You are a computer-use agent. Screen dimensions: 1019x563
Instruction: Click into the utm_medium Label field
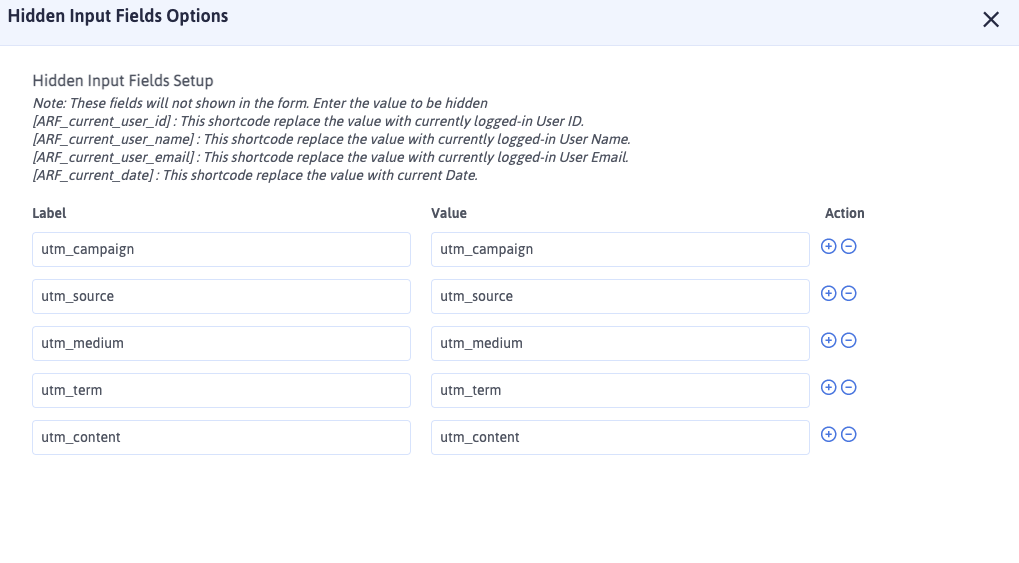pos(221,344)
